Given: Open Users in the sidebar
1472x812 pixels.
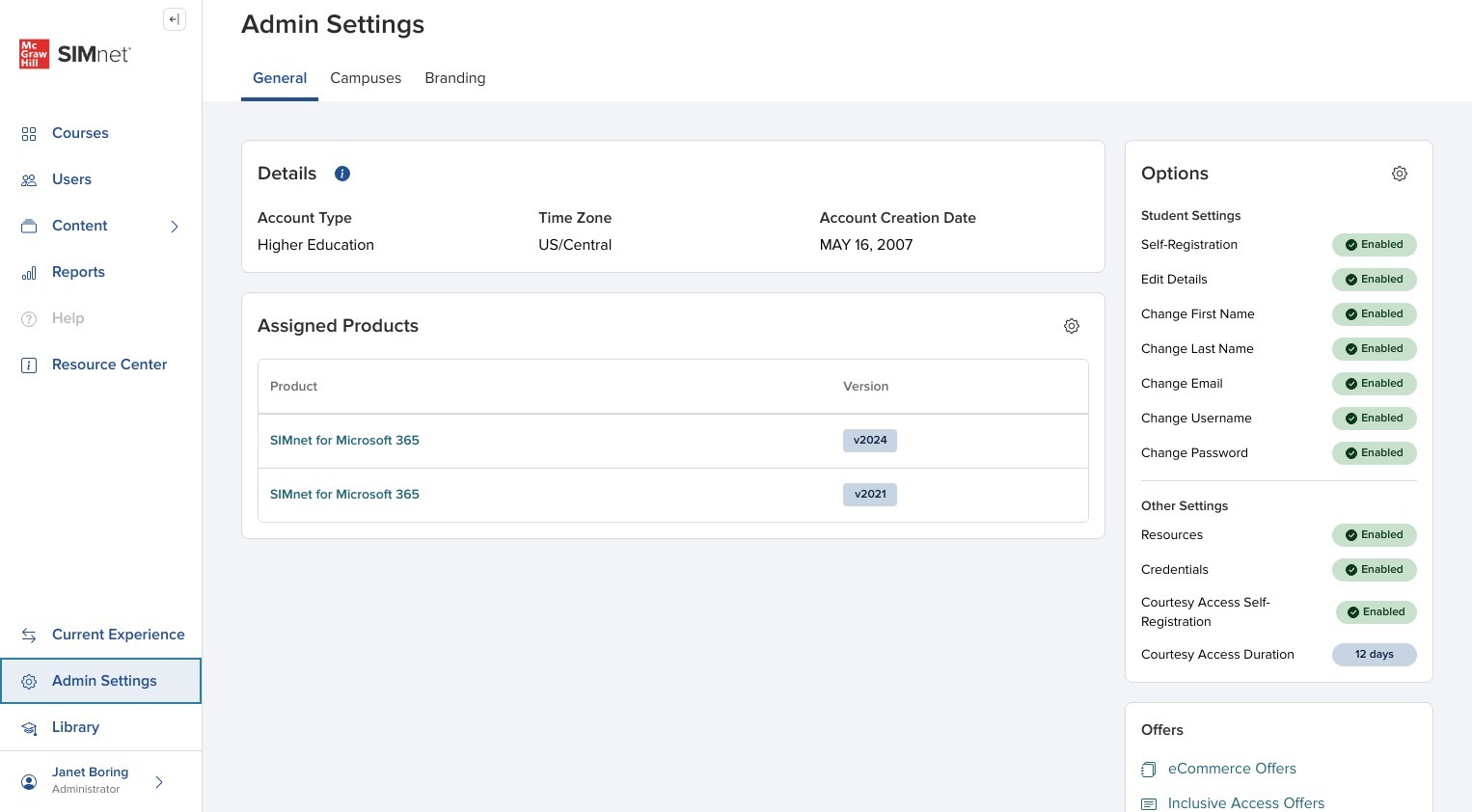Looking at the screenshot, I should point(71,179).
